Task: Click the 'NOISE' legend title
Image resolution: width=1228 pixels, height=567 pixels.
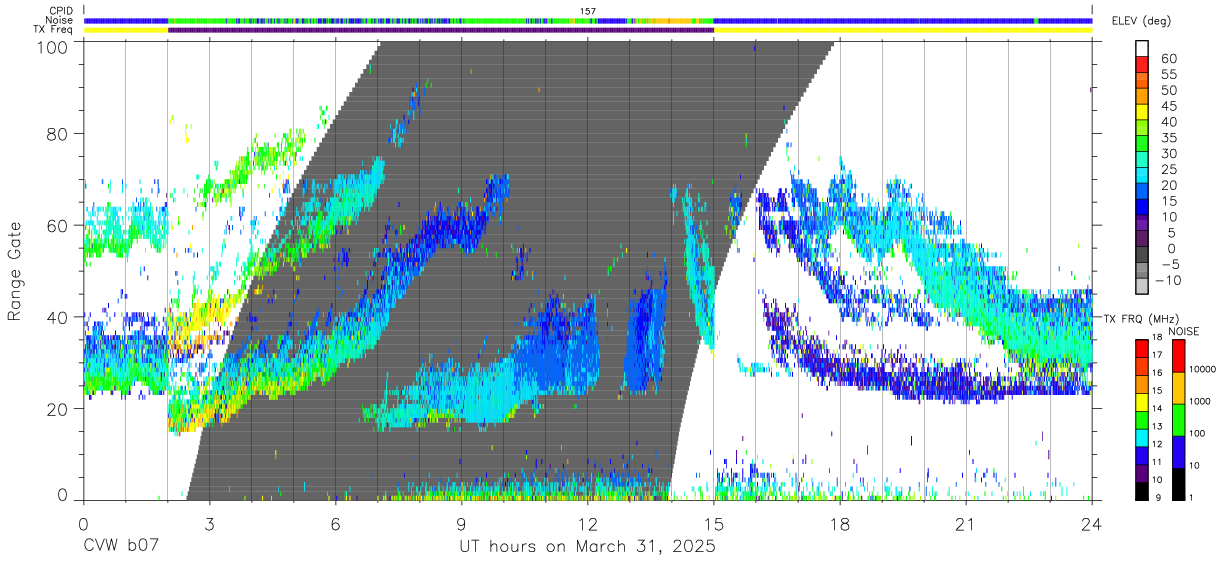Action: click(1184, 330)
